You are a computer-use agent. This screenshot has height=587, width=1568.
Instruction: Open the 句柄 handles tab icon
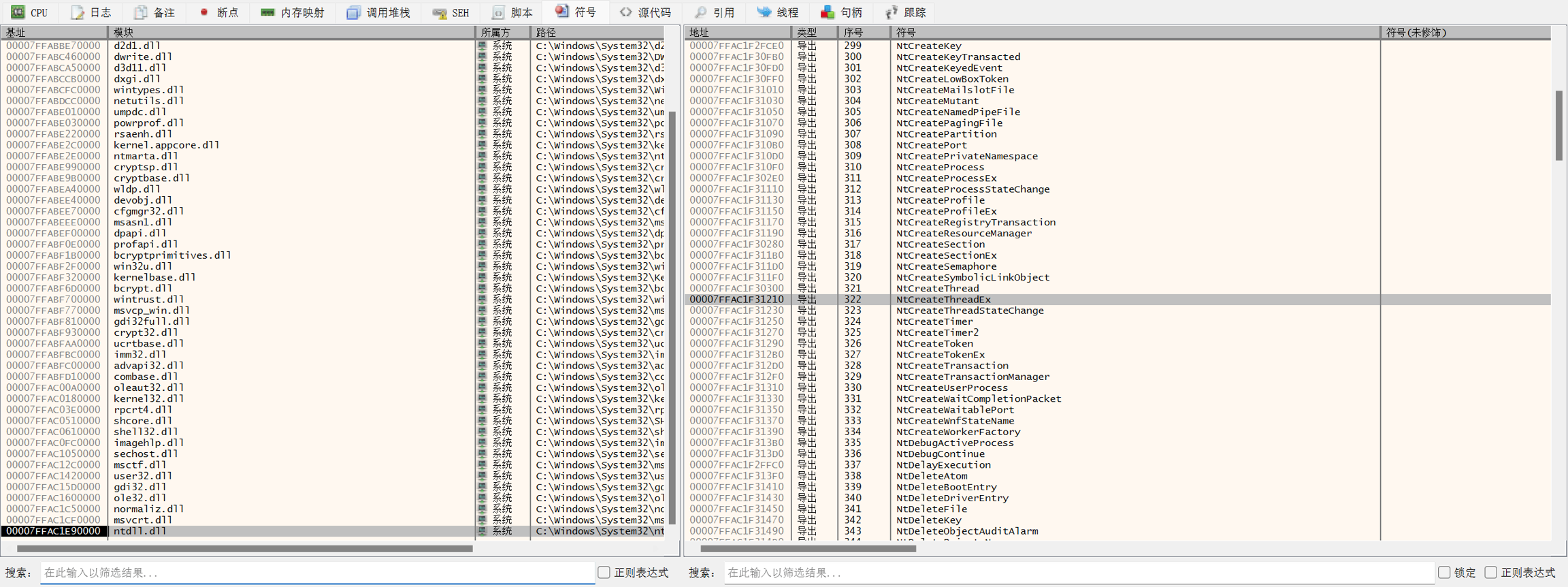(x=828, y=12)
